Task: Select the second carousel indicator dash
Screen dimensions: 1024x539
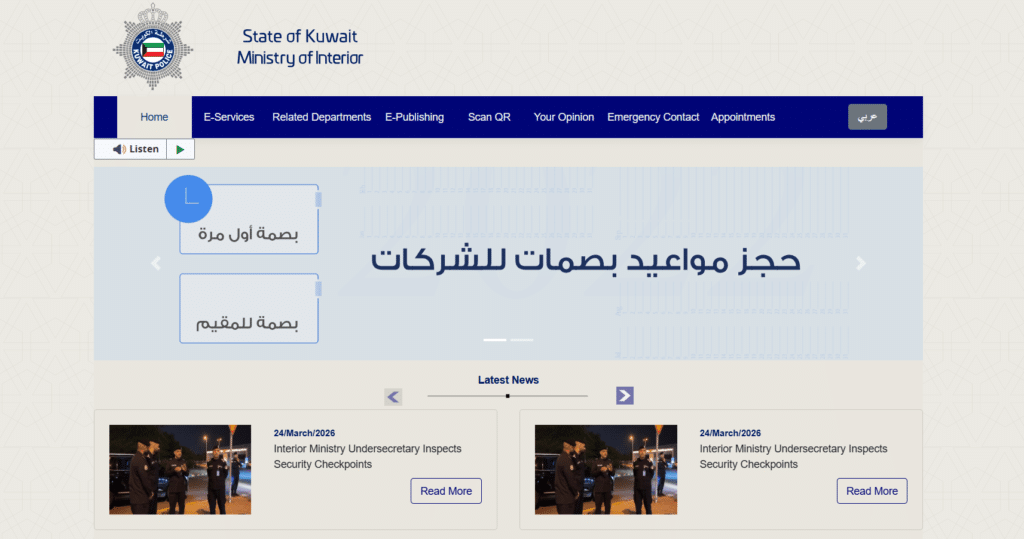Action: pyautogui.click(x=522, y=340)
